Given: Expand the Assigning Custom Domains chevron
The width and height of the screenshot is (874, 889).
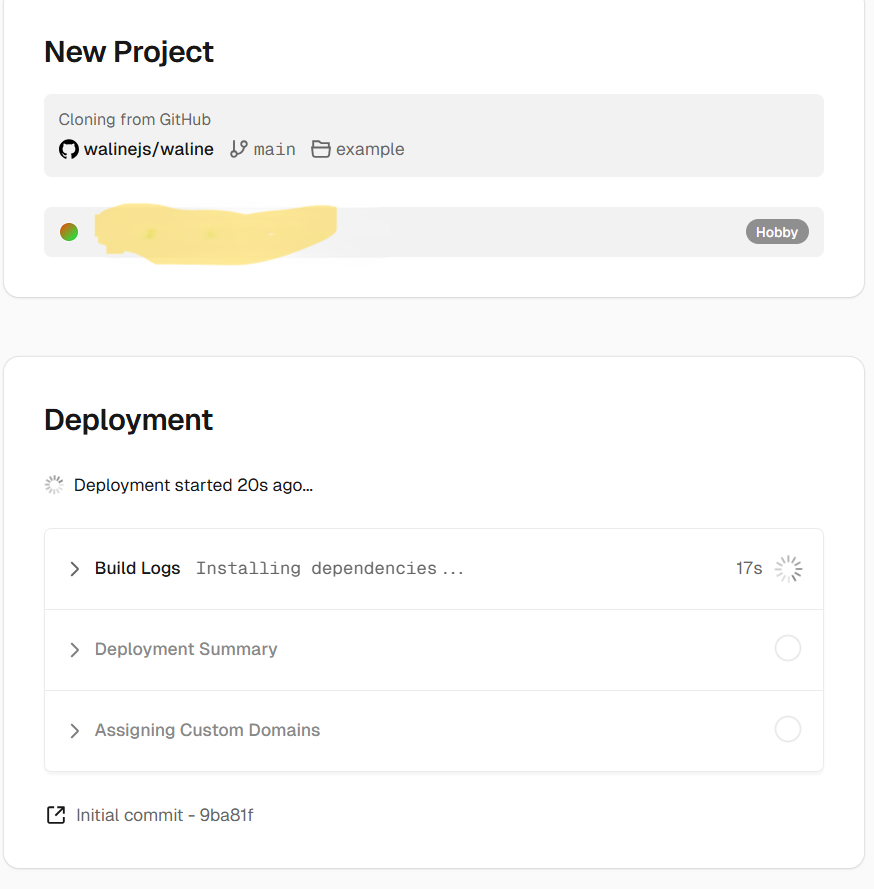Looking at the screenshot, I should pos(74,731).
